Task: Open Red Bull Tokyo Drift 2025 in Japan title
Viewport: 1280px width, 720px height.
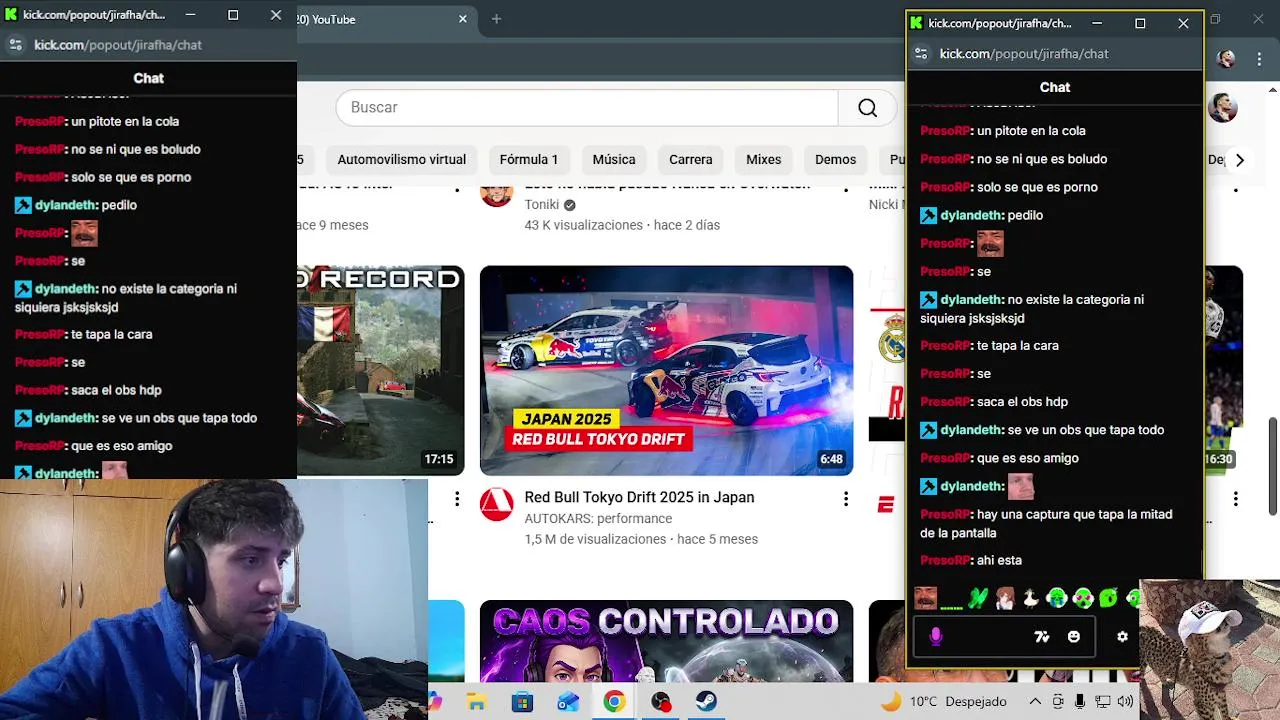Action: click(639, 498)
